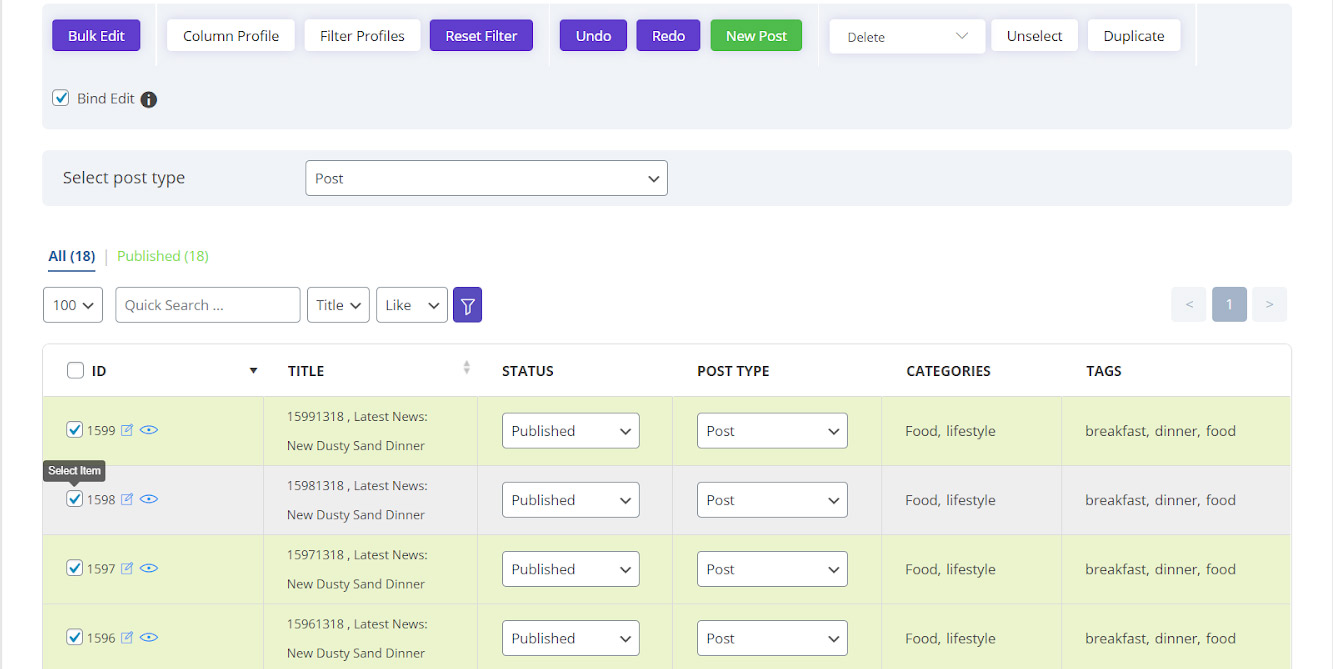
Task: Open the Title search field dropdown
Action: click(x=338, y=305)
